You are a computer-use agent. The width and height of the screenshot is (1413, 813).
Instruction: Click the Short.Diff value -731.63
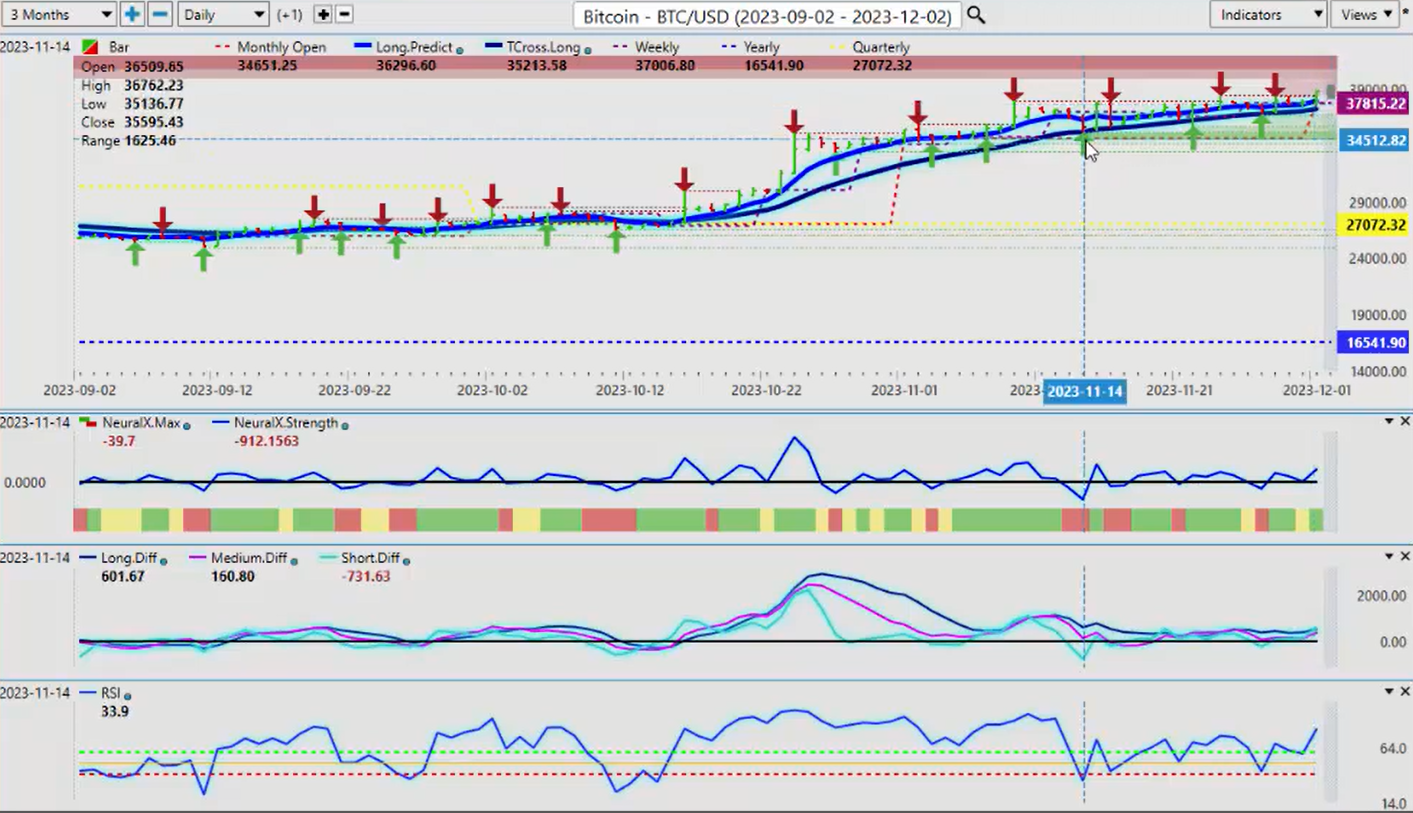[x=364, y=577]
